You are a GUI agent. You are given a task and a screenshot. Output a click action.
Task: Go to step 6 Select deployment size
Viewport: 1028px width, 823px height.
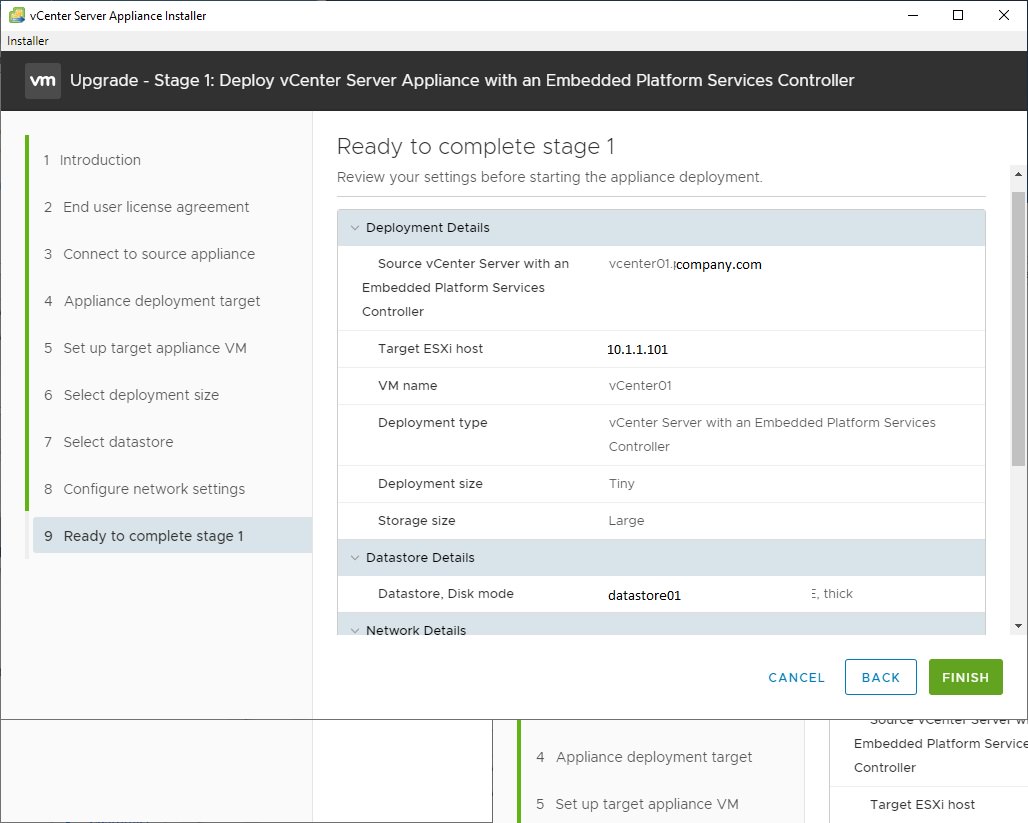pyautogui.click(x=131, y=395)
